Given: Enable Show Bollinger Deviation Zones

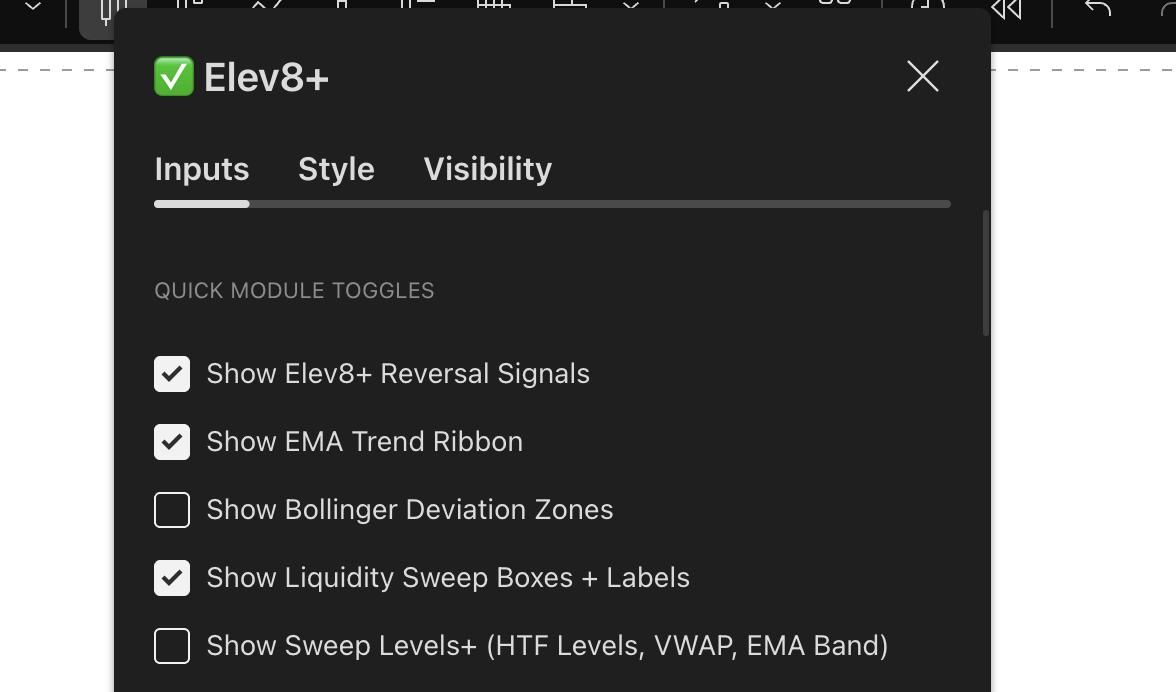Looking at the screenshot, I should click(x=172, y=510).
